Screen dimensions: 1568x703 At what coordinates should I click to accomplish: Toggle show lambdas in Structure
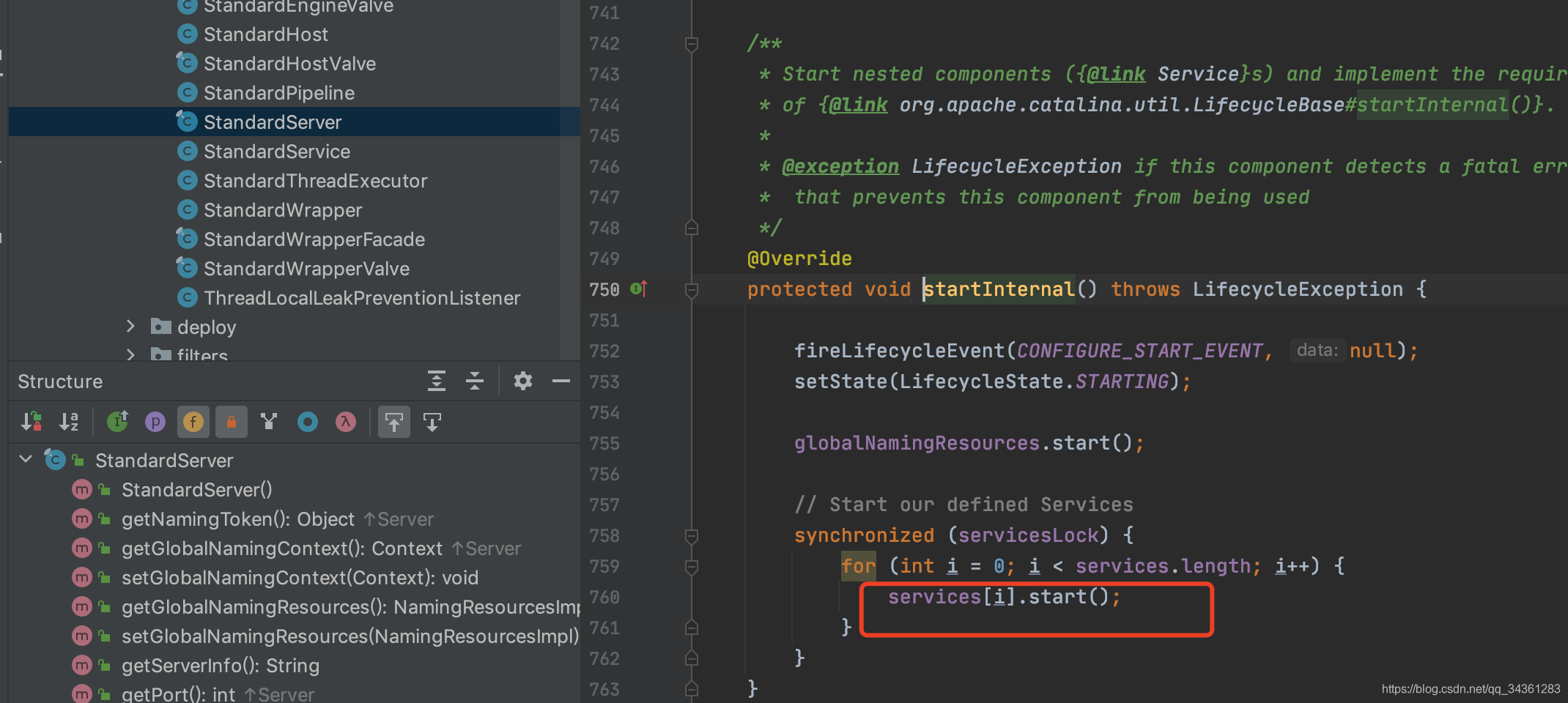[x=346, y=422]
